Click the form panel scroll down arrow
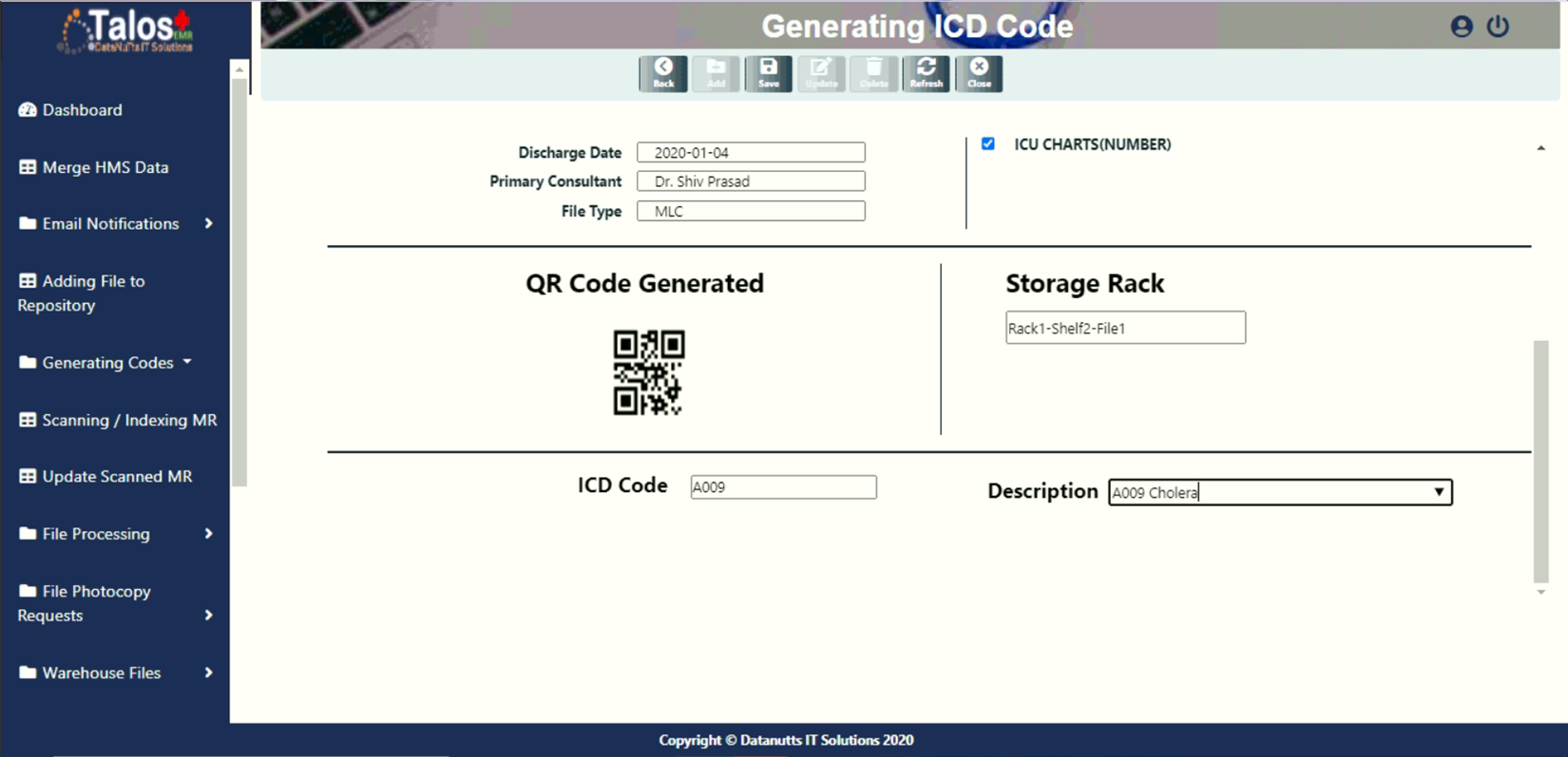This screenshot has height=757, width=1568. 1541,593
